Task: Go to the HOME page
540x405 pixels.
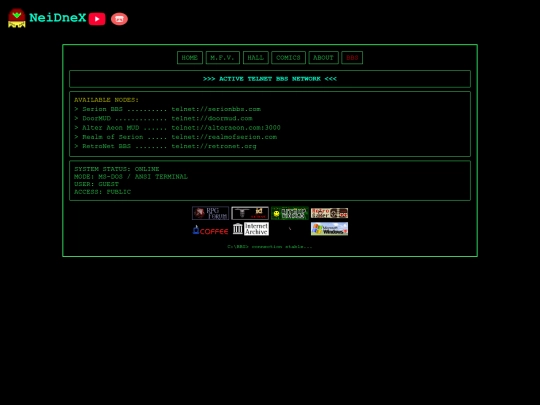Action: pyautogui.click(x=190, y=58)
